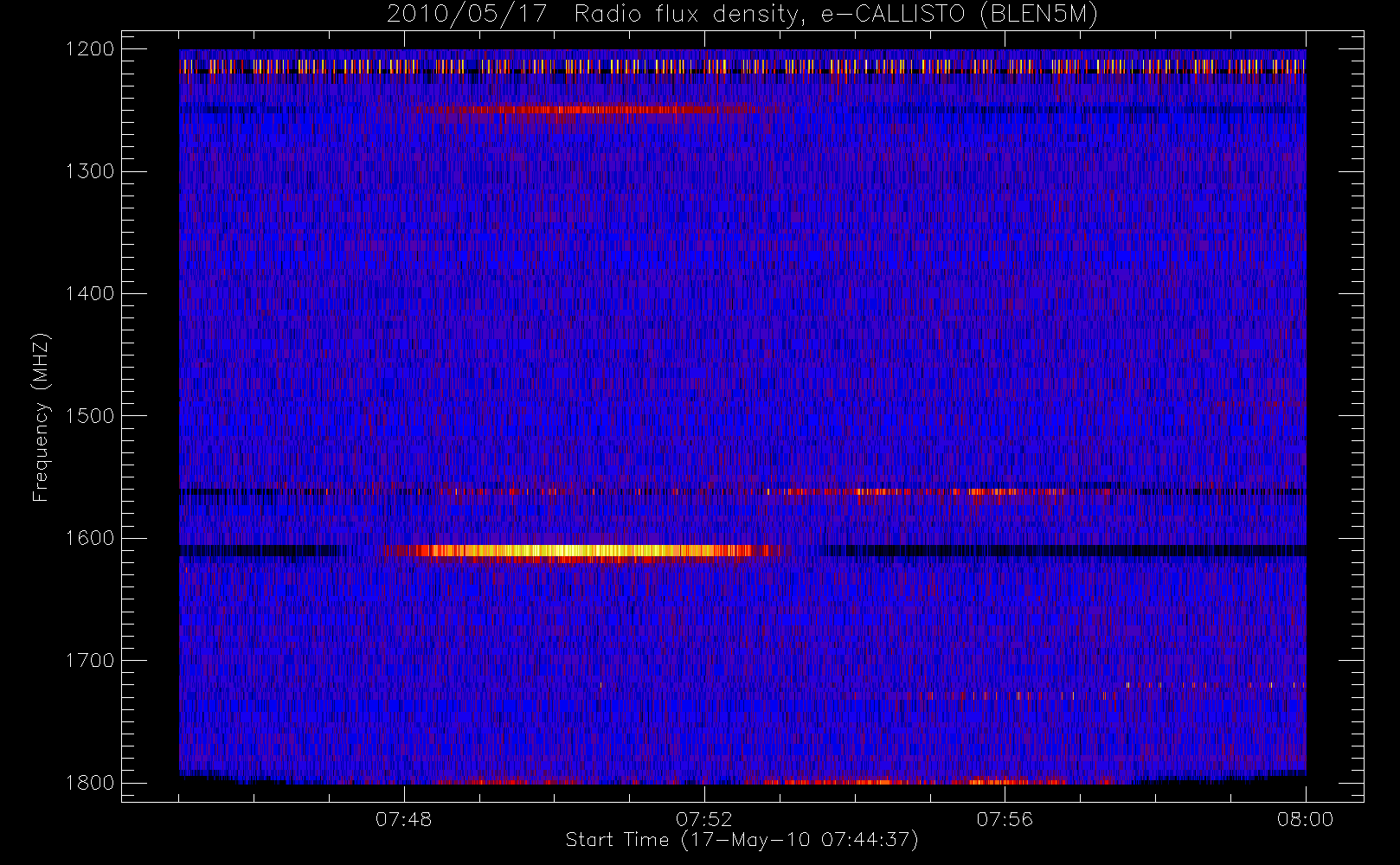The width and height of the screenshot is (1400, 865).
Task: Select the 1600 frequency axis label
Action: (x=90, y=538)
